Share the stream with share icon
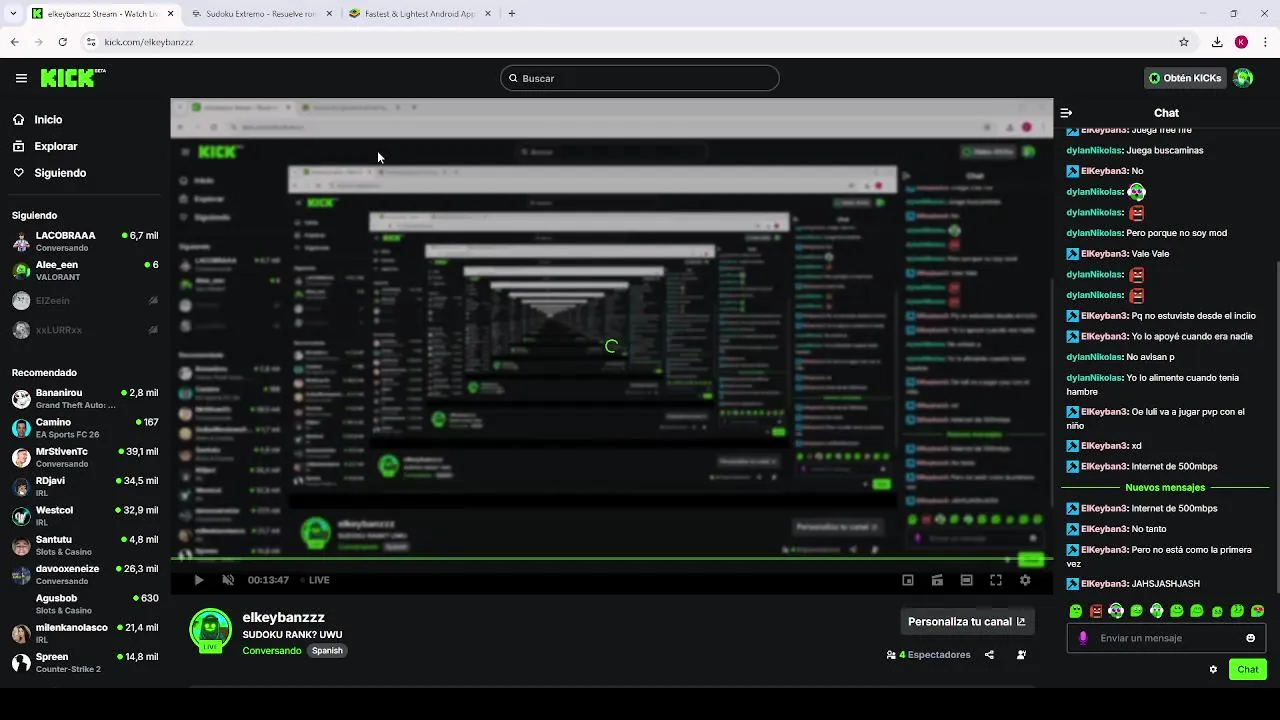Image resolution: width=1280 pixels, height=720 pixels. (x=989, y=655)
